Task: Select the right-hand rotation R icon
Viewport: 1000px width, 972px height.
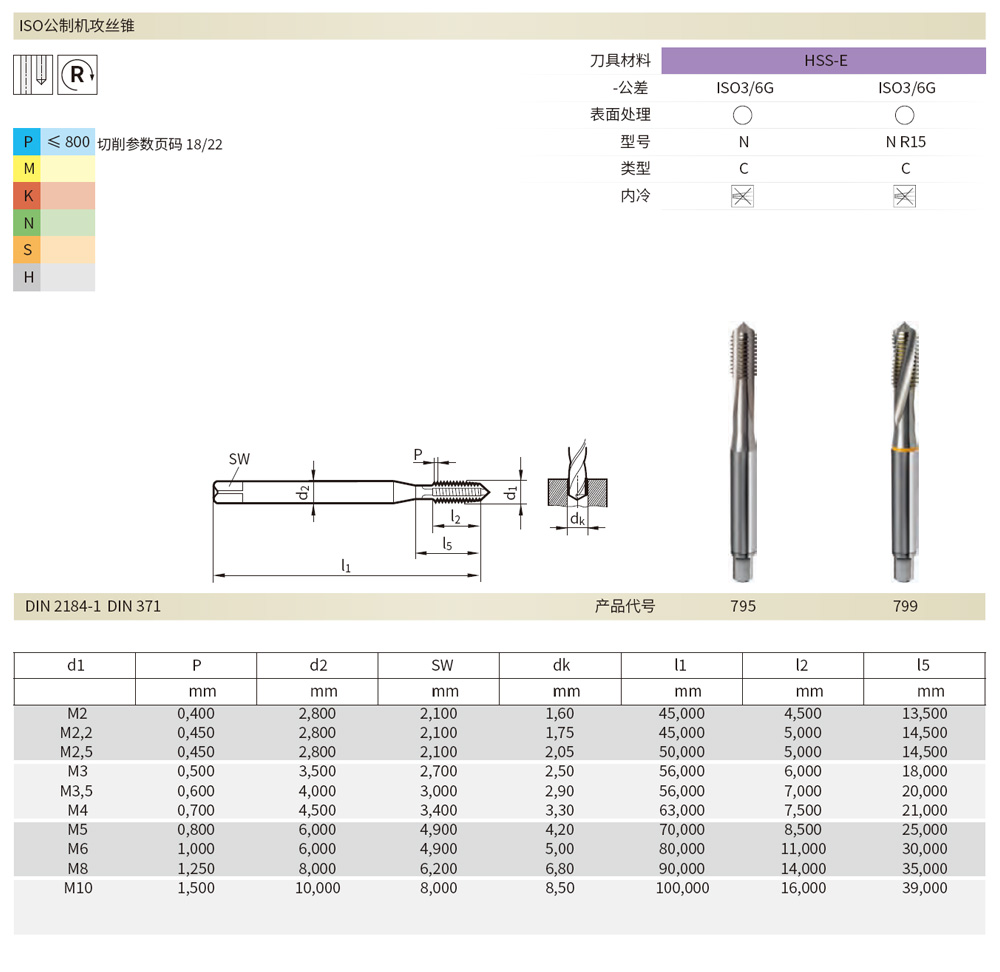Action: pyautogui.click(x=77, y=74)
